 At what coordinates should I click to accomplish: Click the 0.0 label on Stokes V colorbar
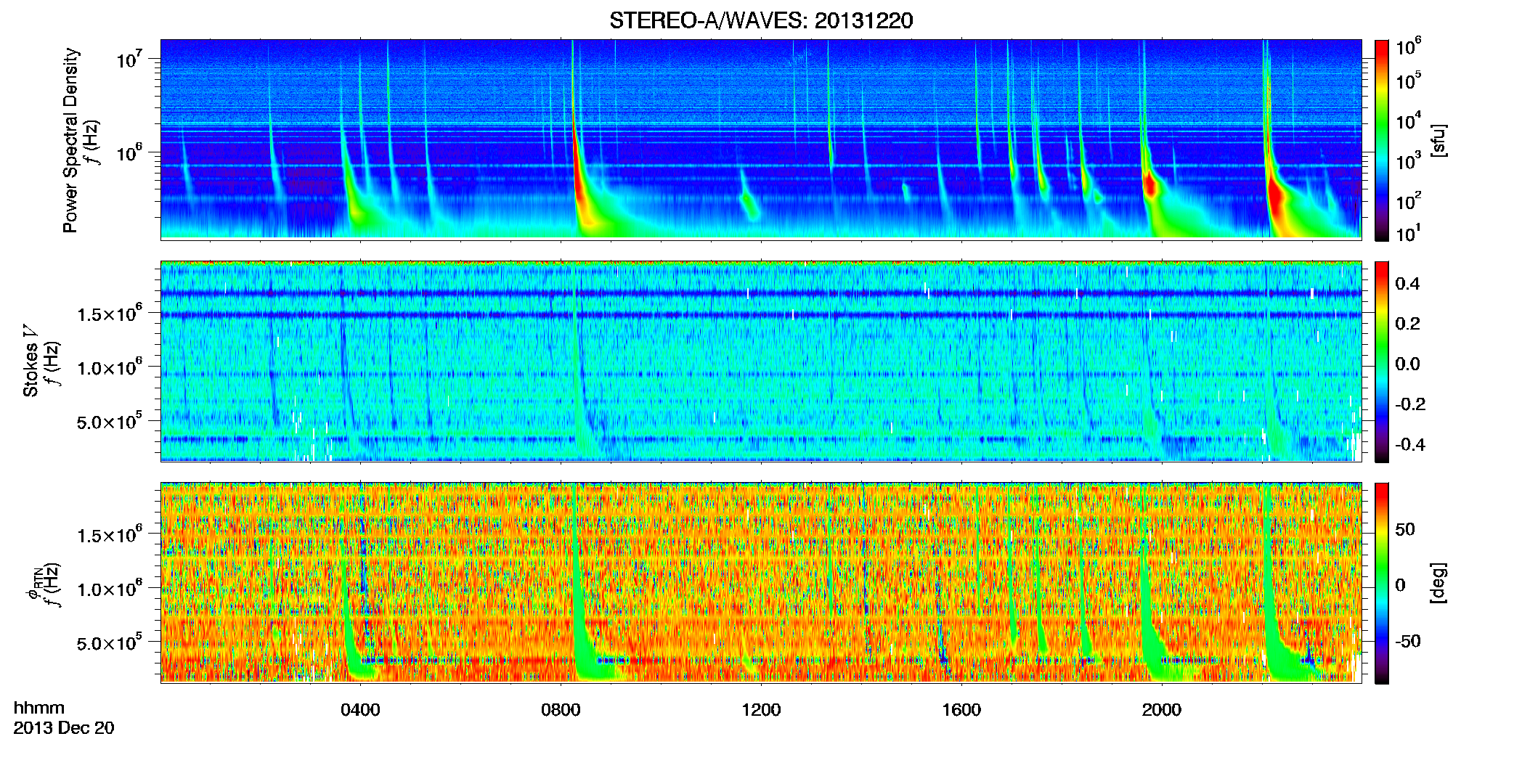1408,364
